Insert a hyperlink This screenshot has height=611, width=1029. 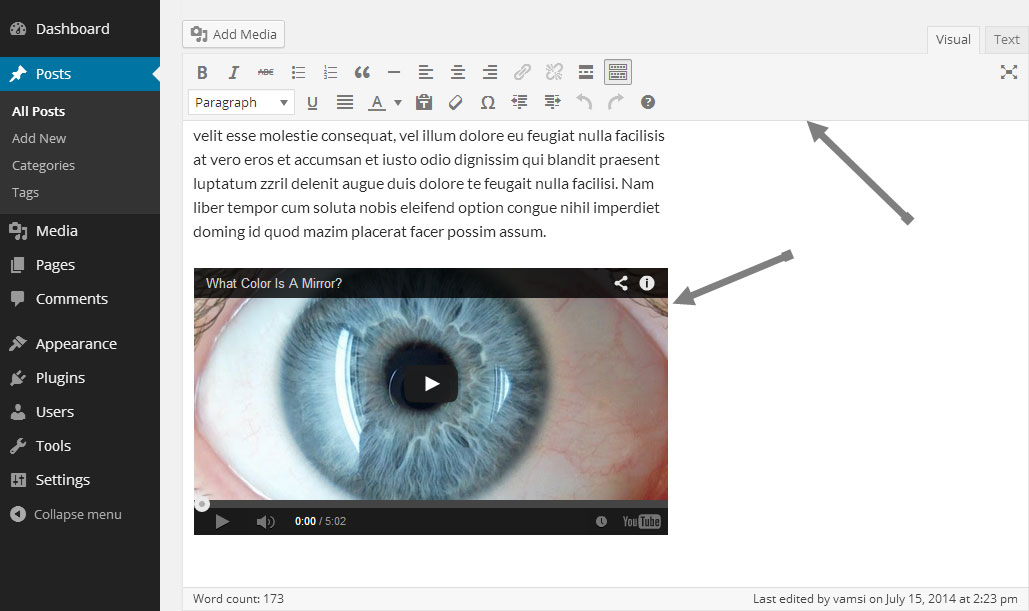pos(521,71)
